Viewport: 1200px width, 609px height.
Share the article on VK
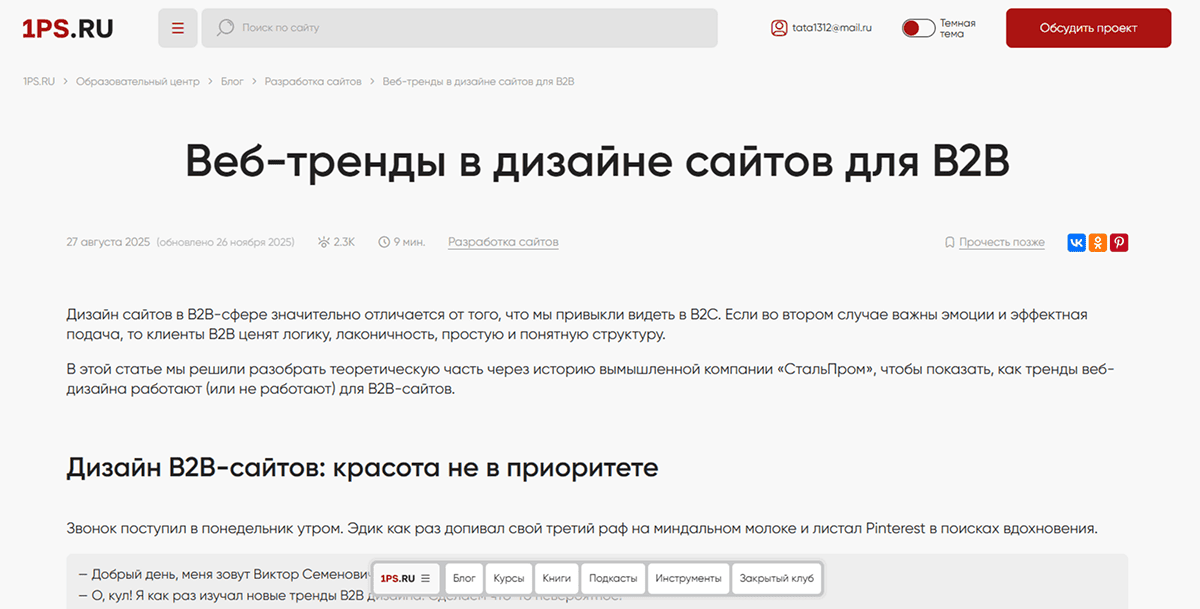pos(1075,242)
